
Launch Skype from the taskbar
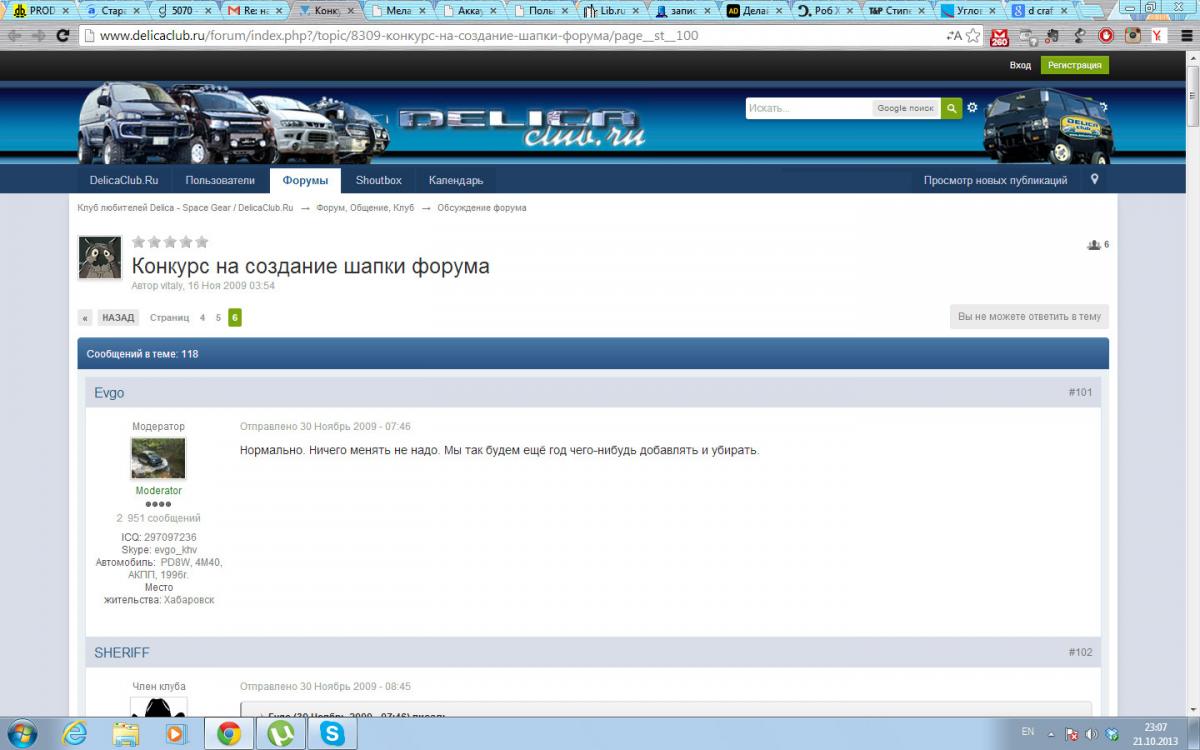332,734
